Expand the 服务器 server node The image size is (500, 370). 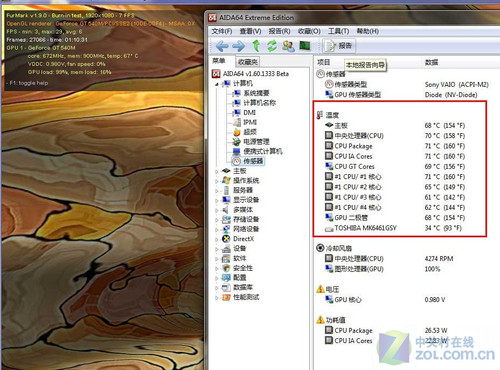[217, 191]
